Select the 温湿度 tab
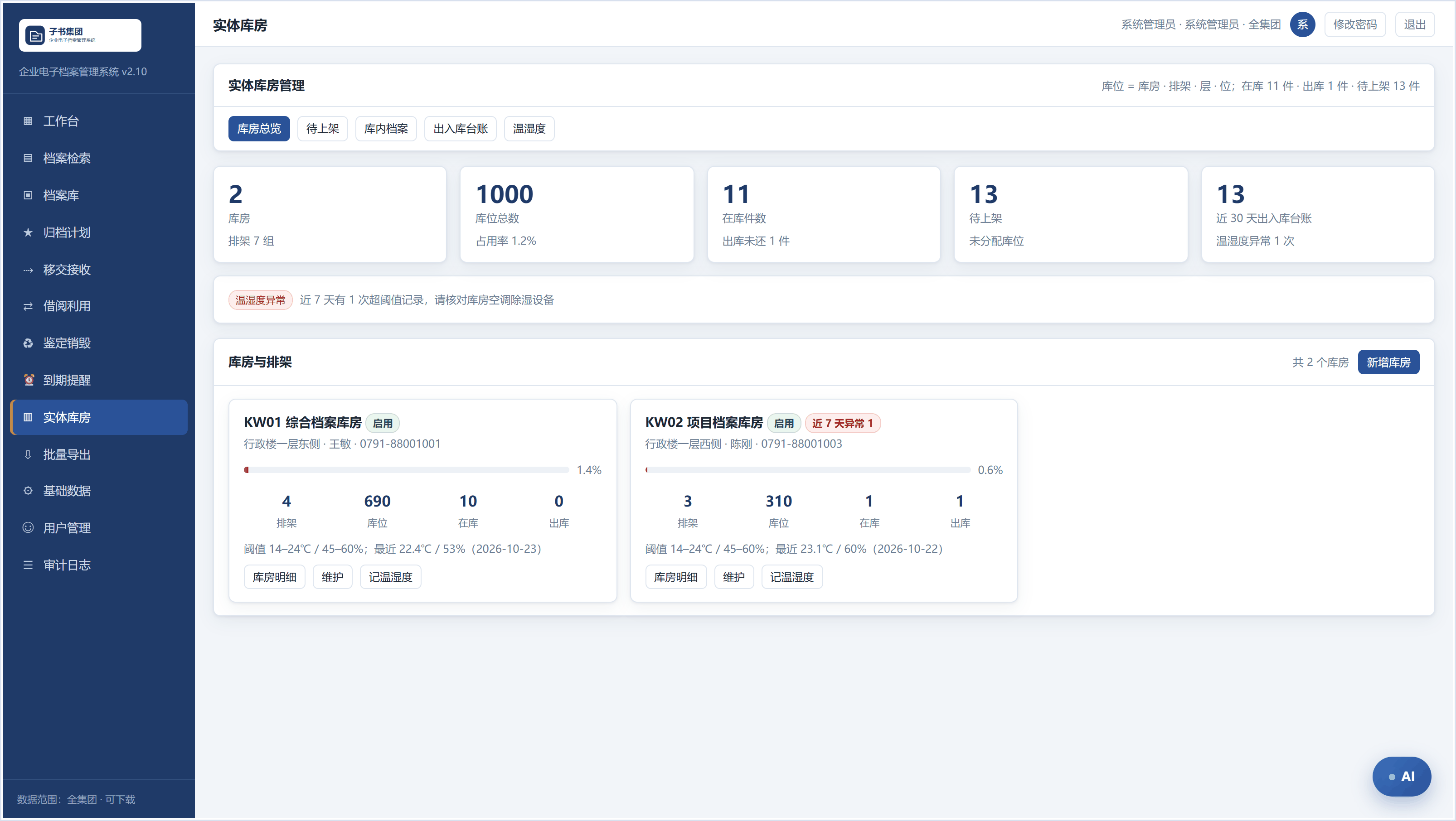 tap(529, 129)
